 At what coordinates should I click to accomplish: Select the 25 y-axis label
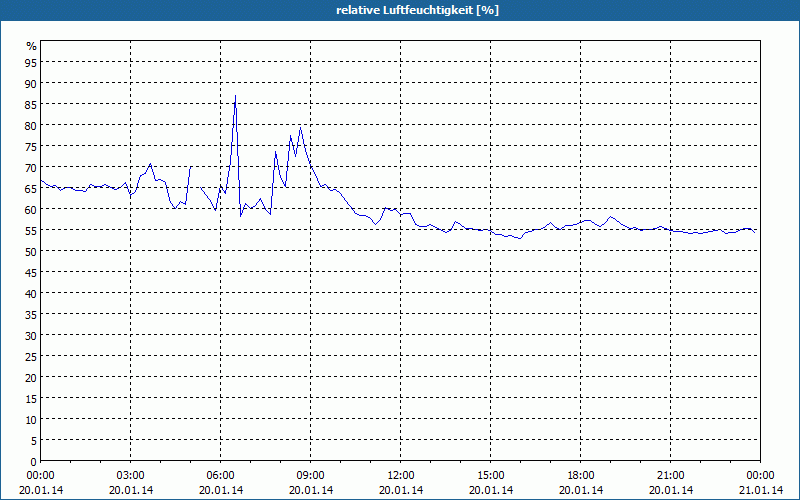pyautogui.click(x=31, y=357)
